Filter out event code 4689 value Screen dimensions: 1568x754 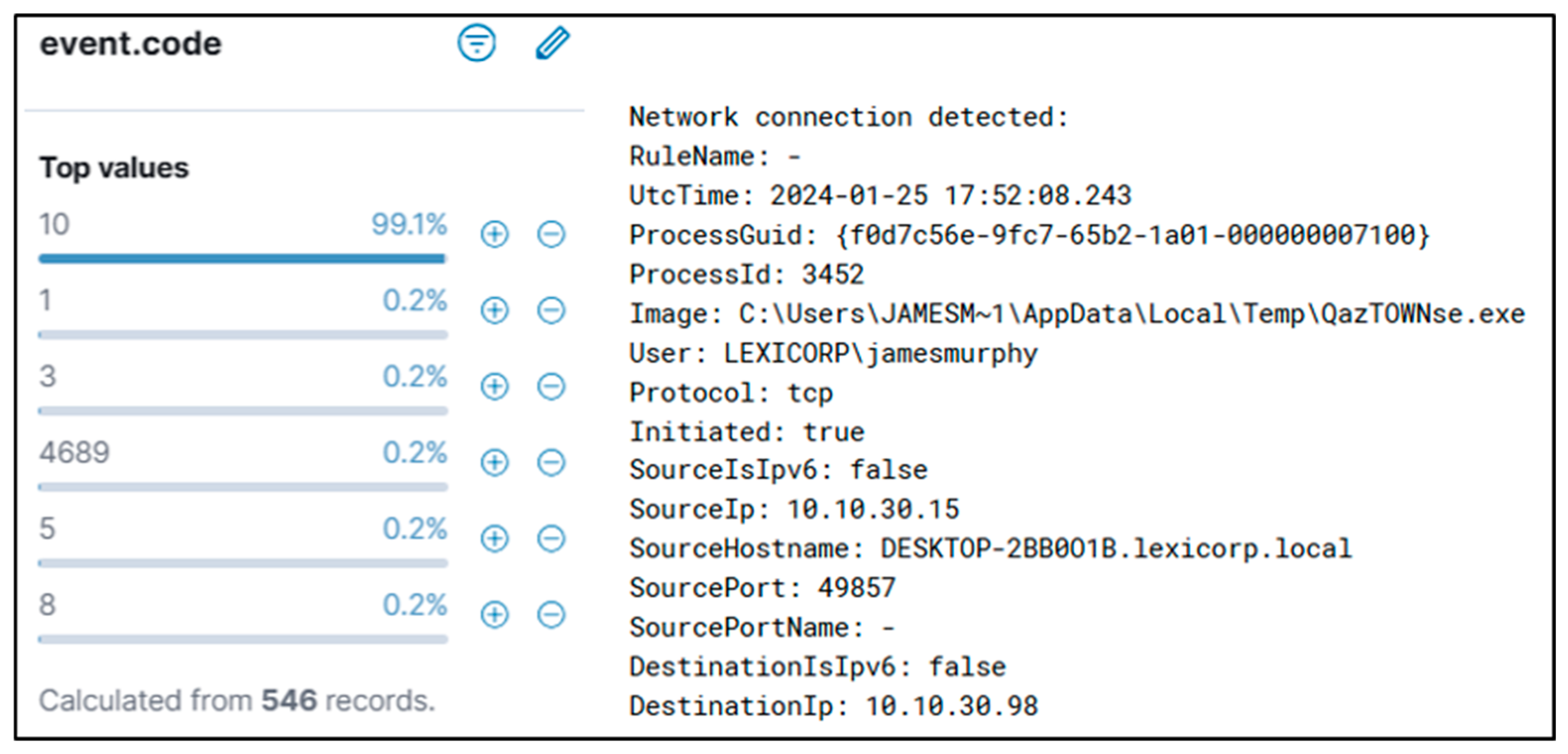click(551, 462)
